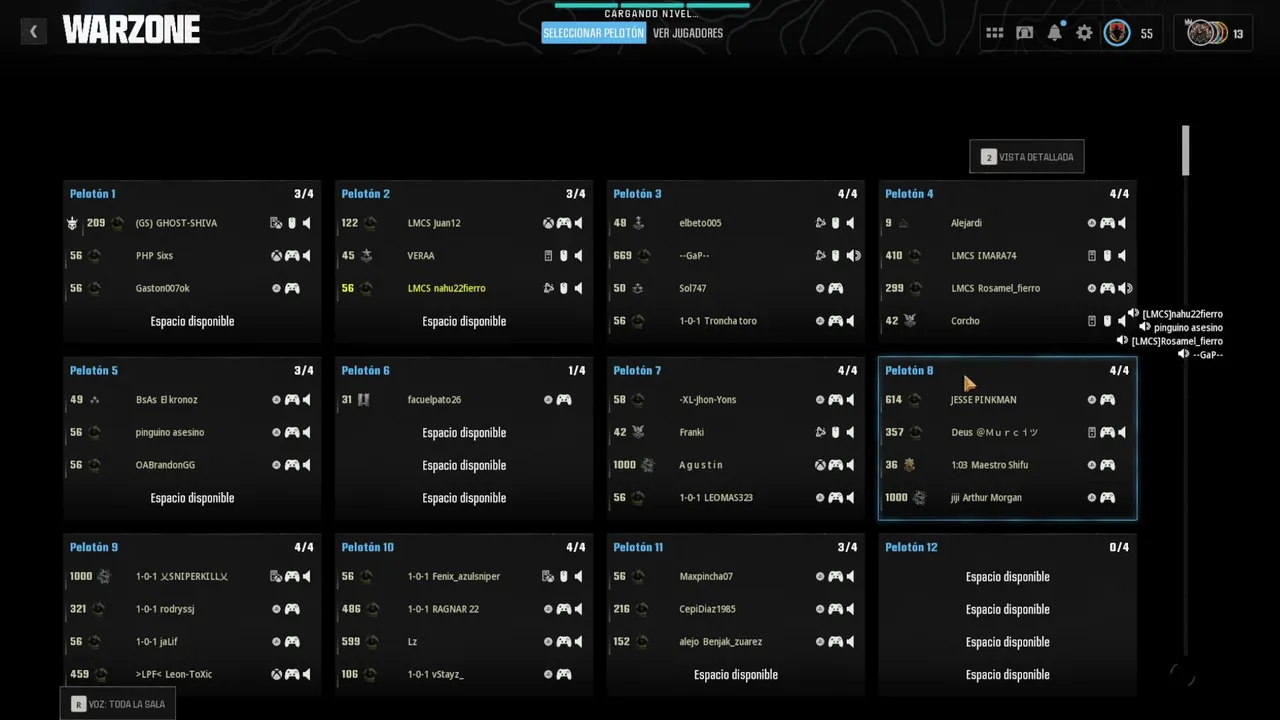The width and height of the screenshot is (1280, 720).
Task: Click controller icon for Lz
Action: (564, 642)
